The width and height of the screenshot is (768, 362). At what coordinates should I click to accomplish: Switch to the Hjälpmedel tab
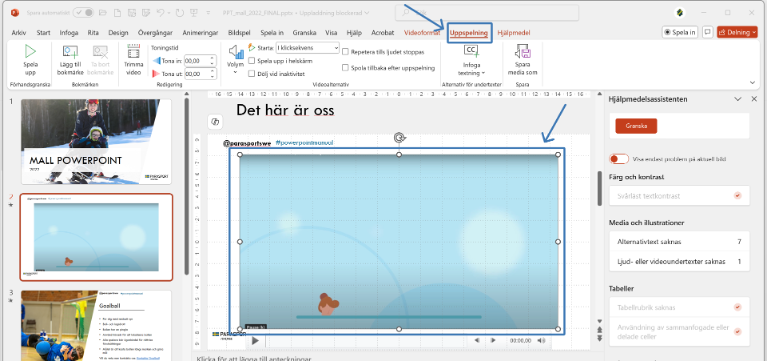tap(514, 33)
